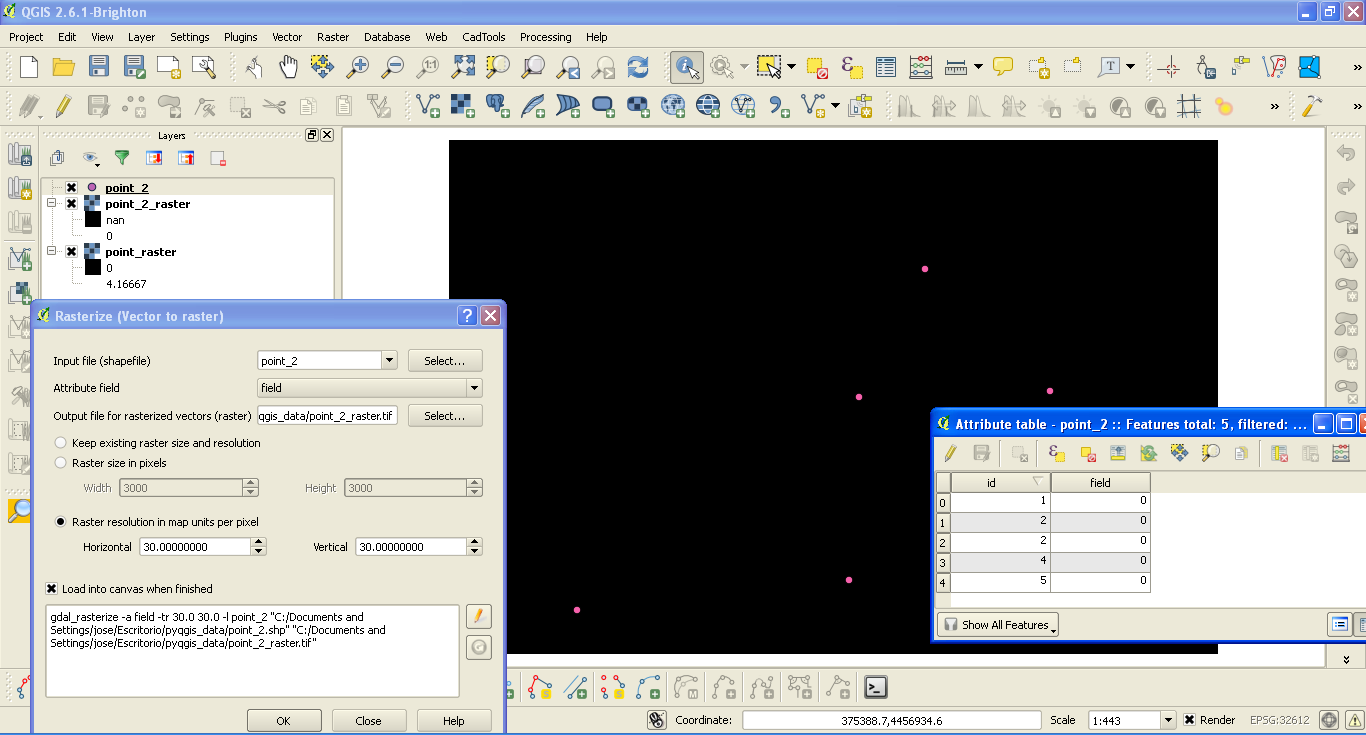Open attribute table icon in main toolbar
The height and width of the screenshot is (735, 1366).
click(886, 67)
